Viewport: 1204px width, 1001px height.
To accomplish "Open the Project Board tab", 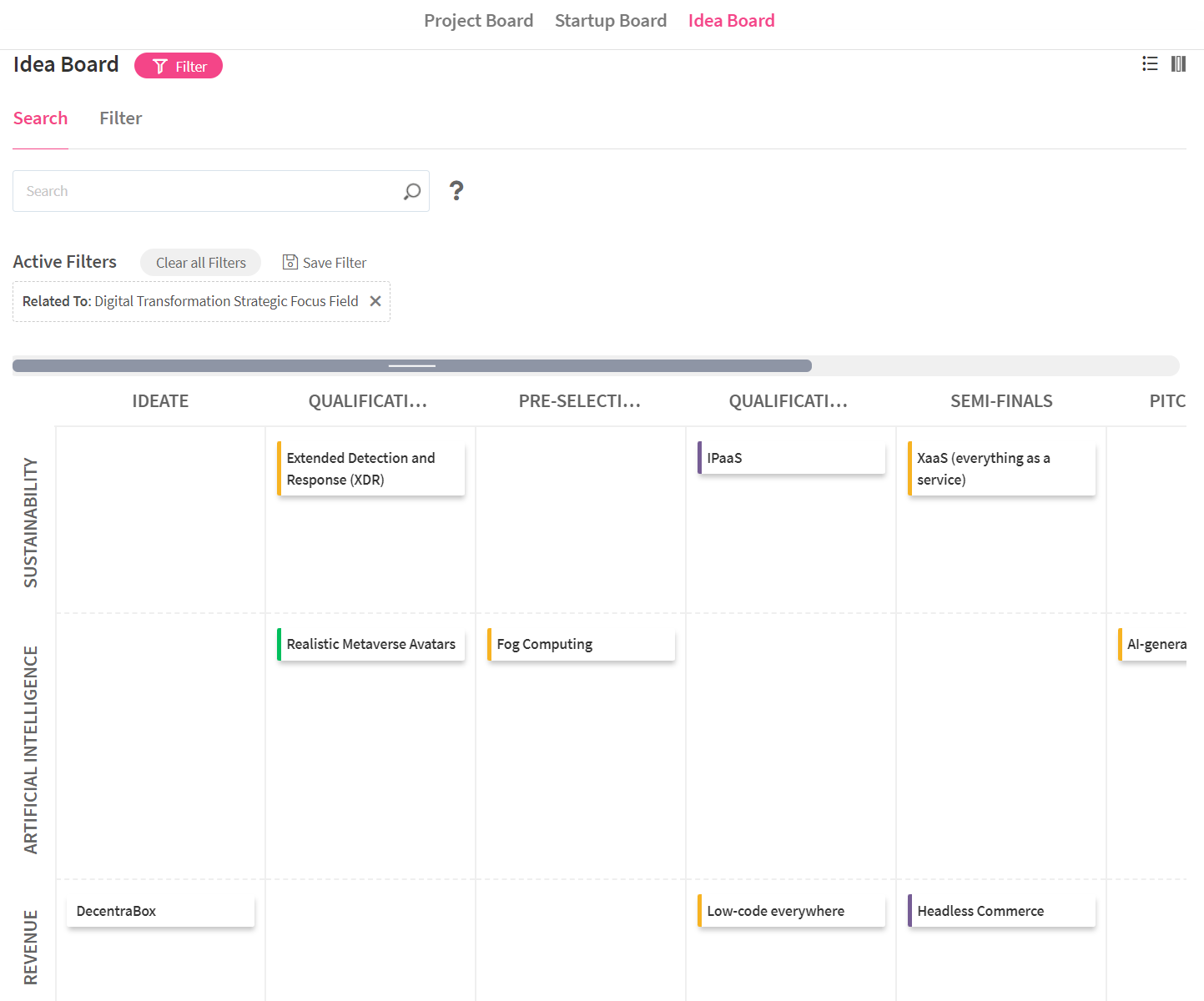I will pos(478,21).
